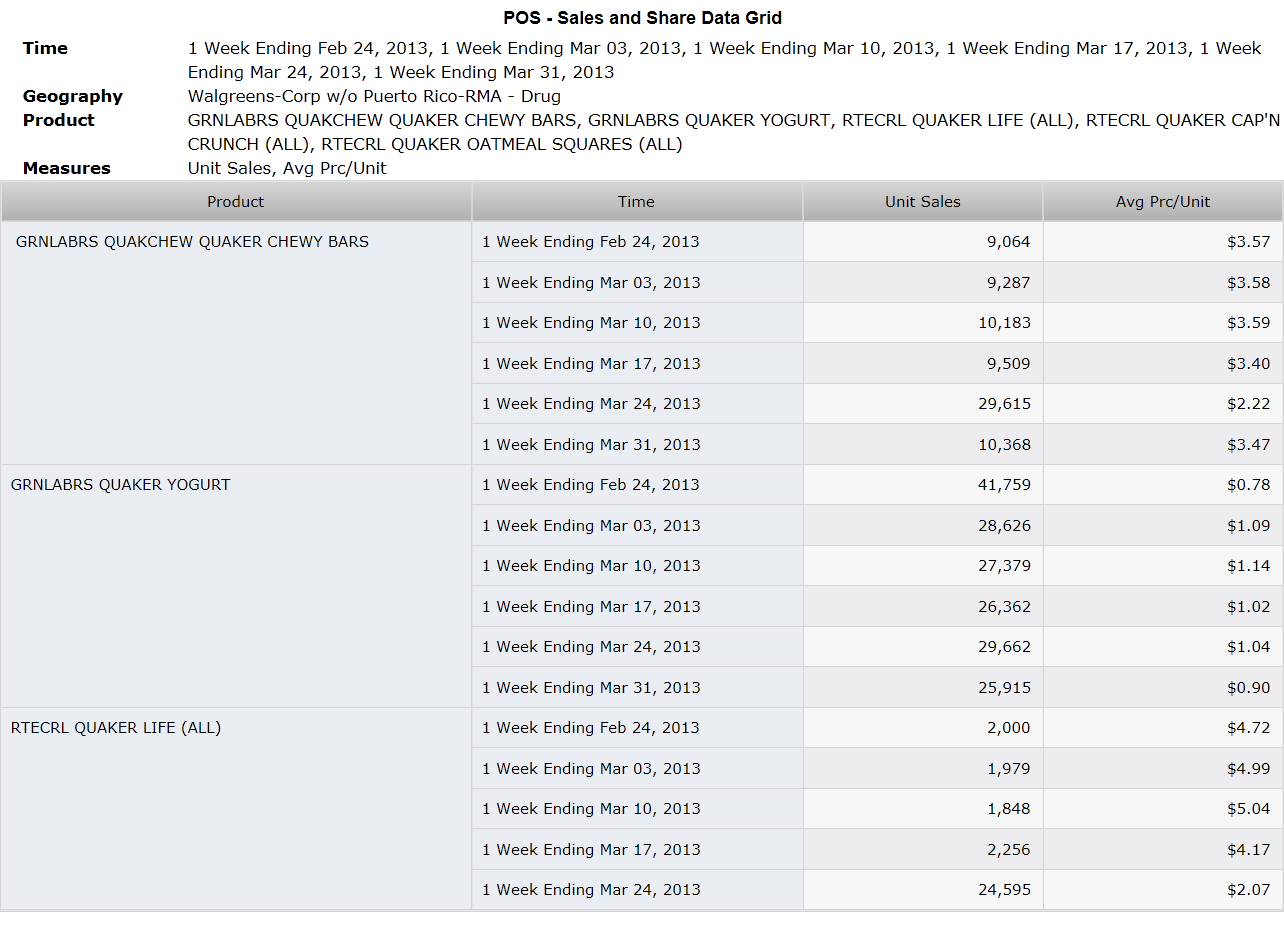Click the Mar 24, 2013 time cell beside 24,595
The height and width of the screenshot is (946, 1284).
[637, 890]
